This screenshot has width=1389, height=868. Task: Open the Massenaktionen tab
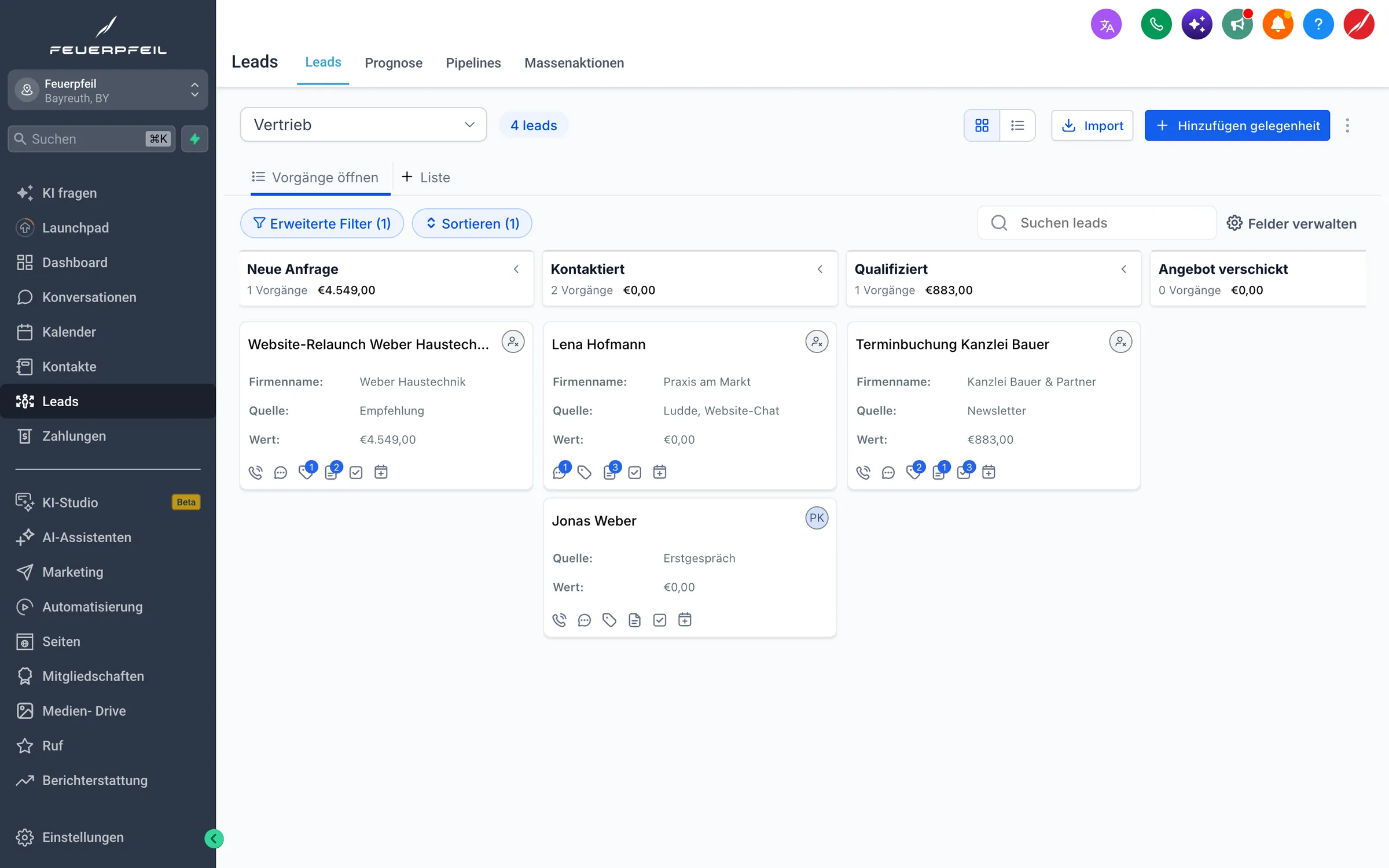click(x=574, y=62)
